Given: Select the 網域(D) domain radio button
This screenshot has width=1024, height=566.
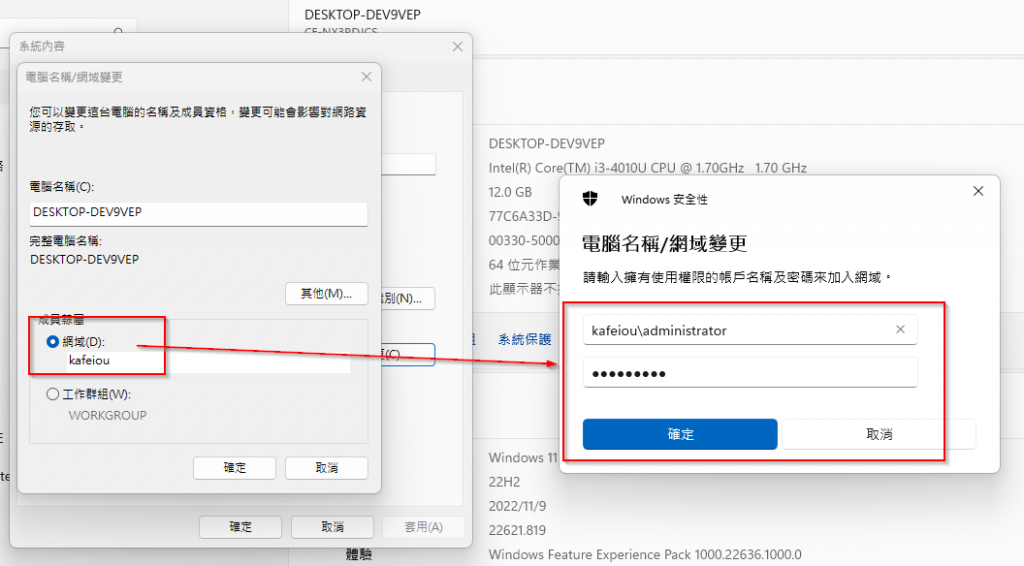Looking at the screenshot, I should click(x=53, y=341).
